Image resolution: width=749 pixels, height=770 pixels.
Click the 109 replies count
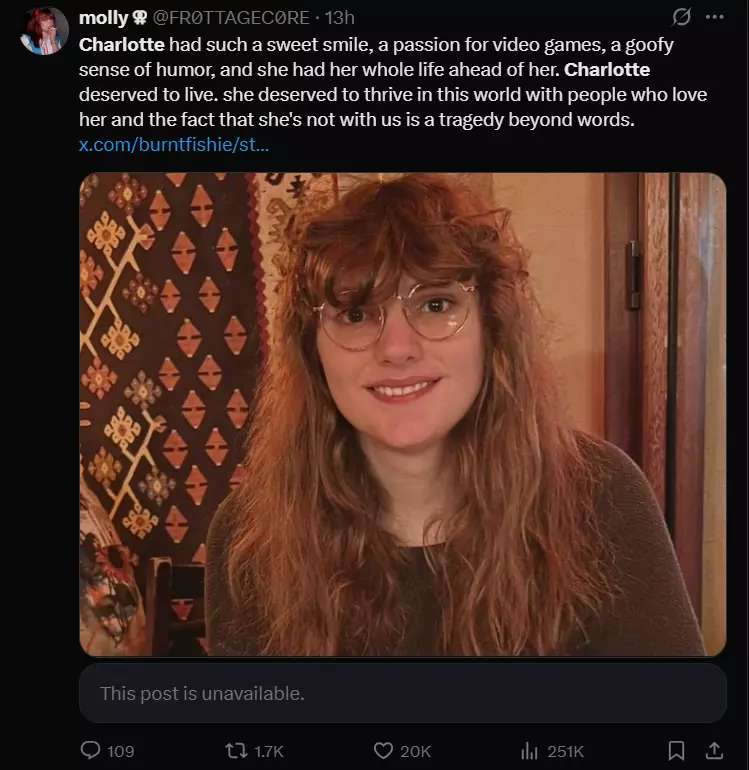[x=120, y=750]
